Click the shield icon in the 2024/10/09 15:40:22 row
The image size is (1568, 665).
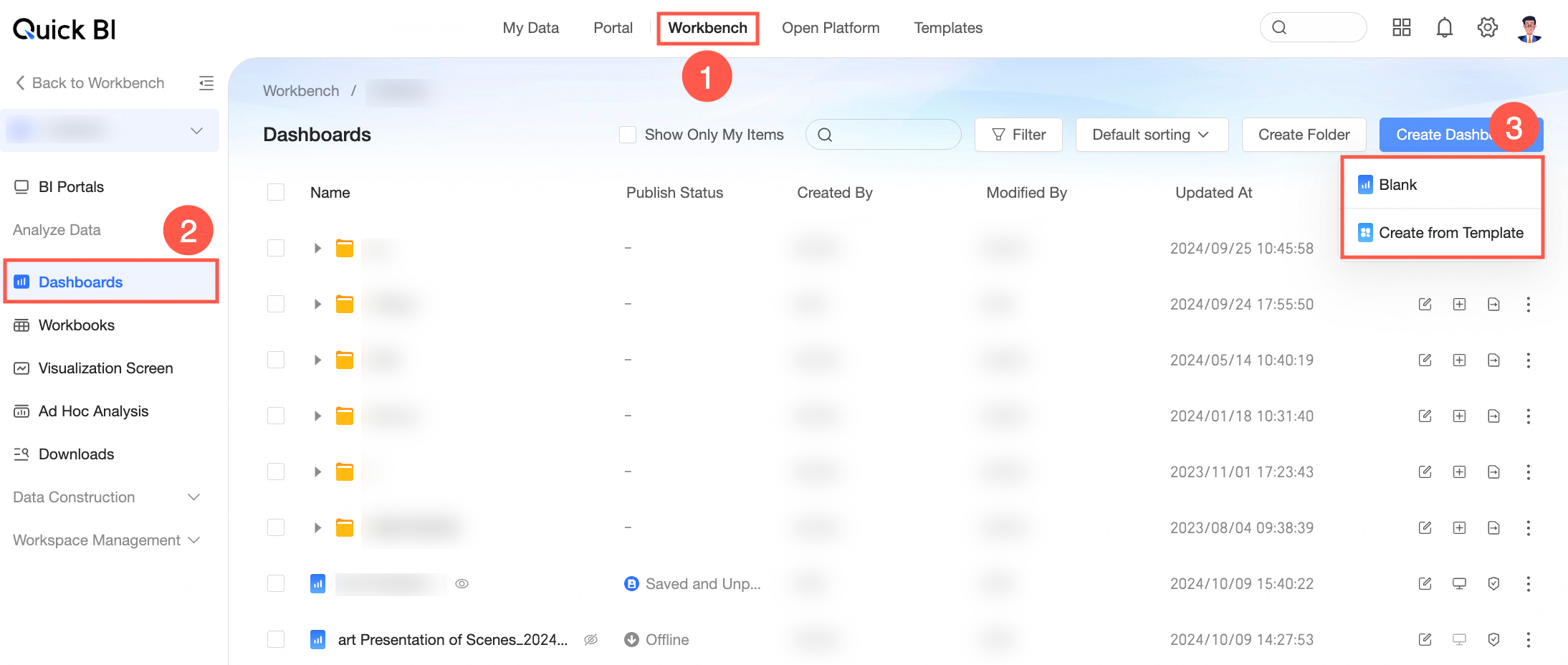(x=1493, y=583)
